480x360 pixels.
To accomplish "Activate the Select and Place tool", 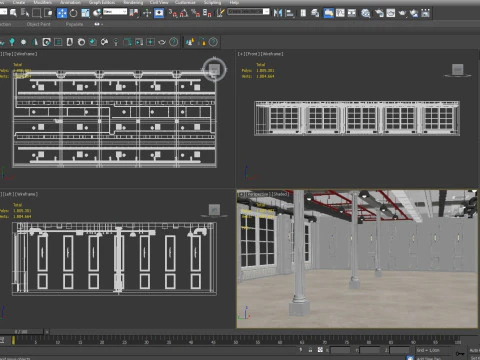I will (x=97, y=13).
